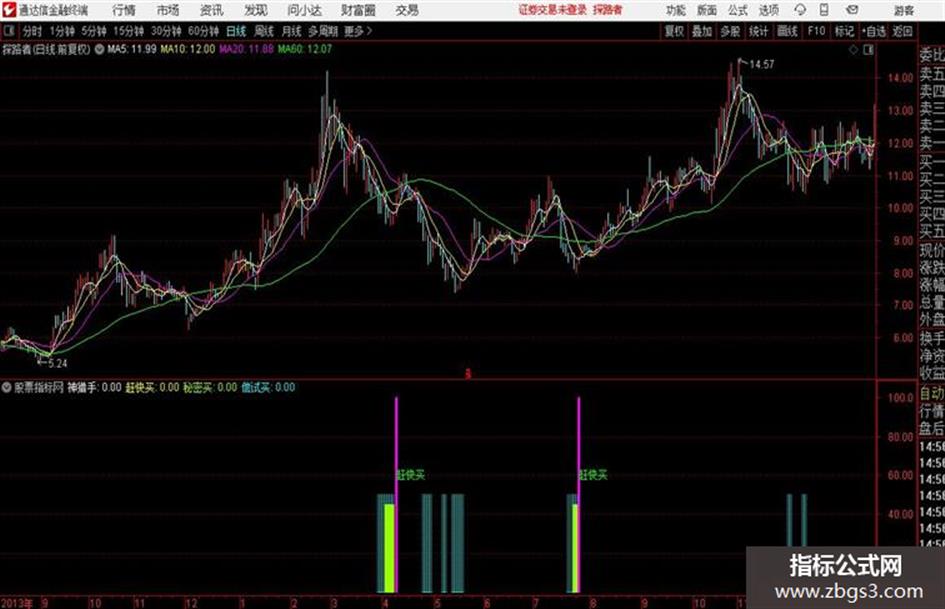Click the headset customer service icon
This screenshot has height=609, width=945.
click(x=800, y=10)
